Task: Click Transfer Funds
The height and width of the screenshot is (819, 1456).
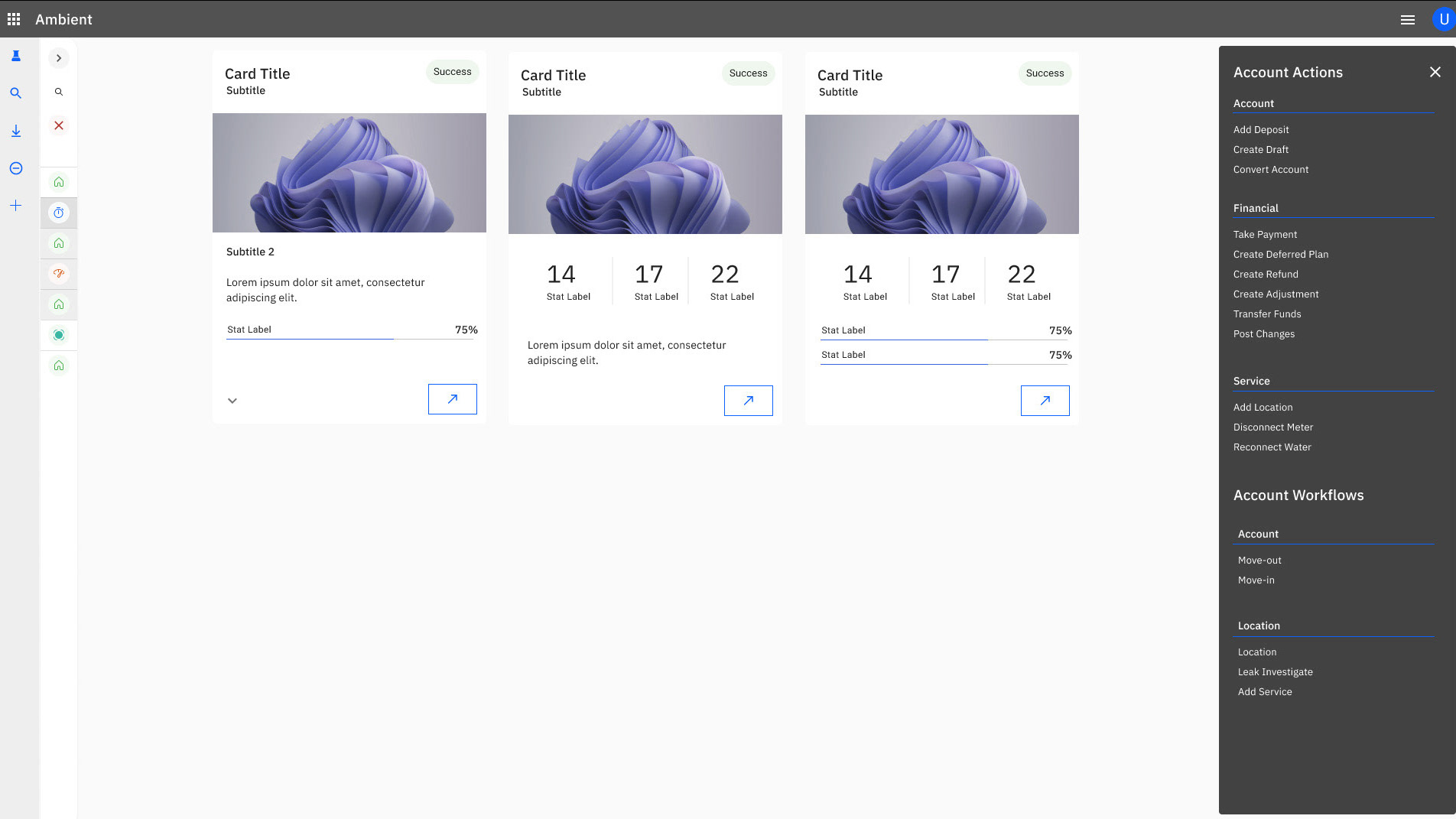Action: pyautogui.click(x=1267, y=314)
